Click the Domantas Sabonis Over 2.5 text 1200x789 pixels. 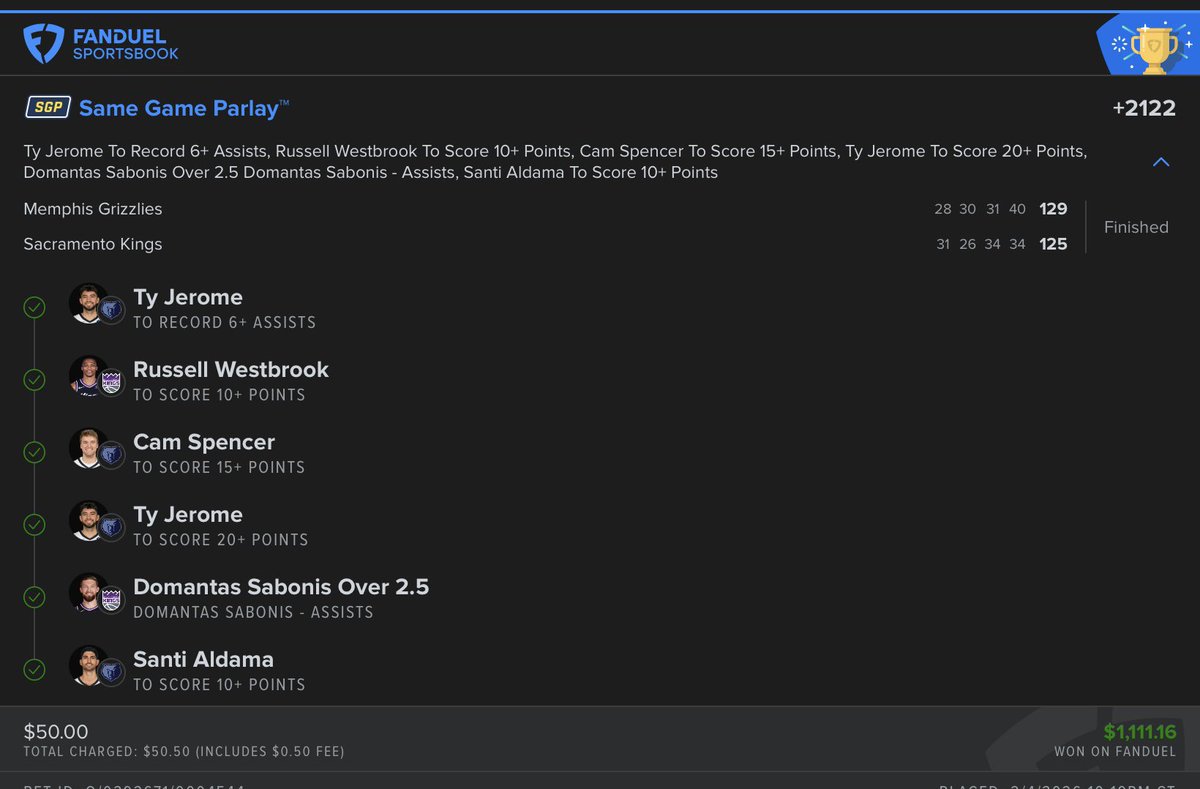[281, 586]
